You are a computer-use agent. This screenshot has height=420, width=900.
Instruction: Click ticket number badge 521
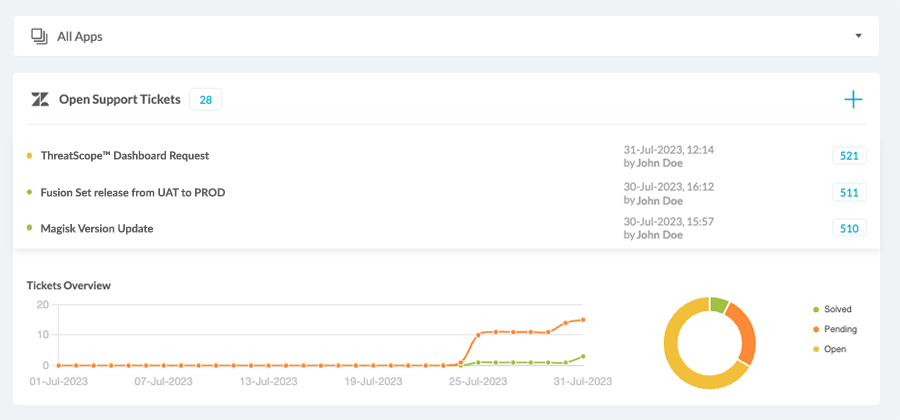tap(849, 156)
